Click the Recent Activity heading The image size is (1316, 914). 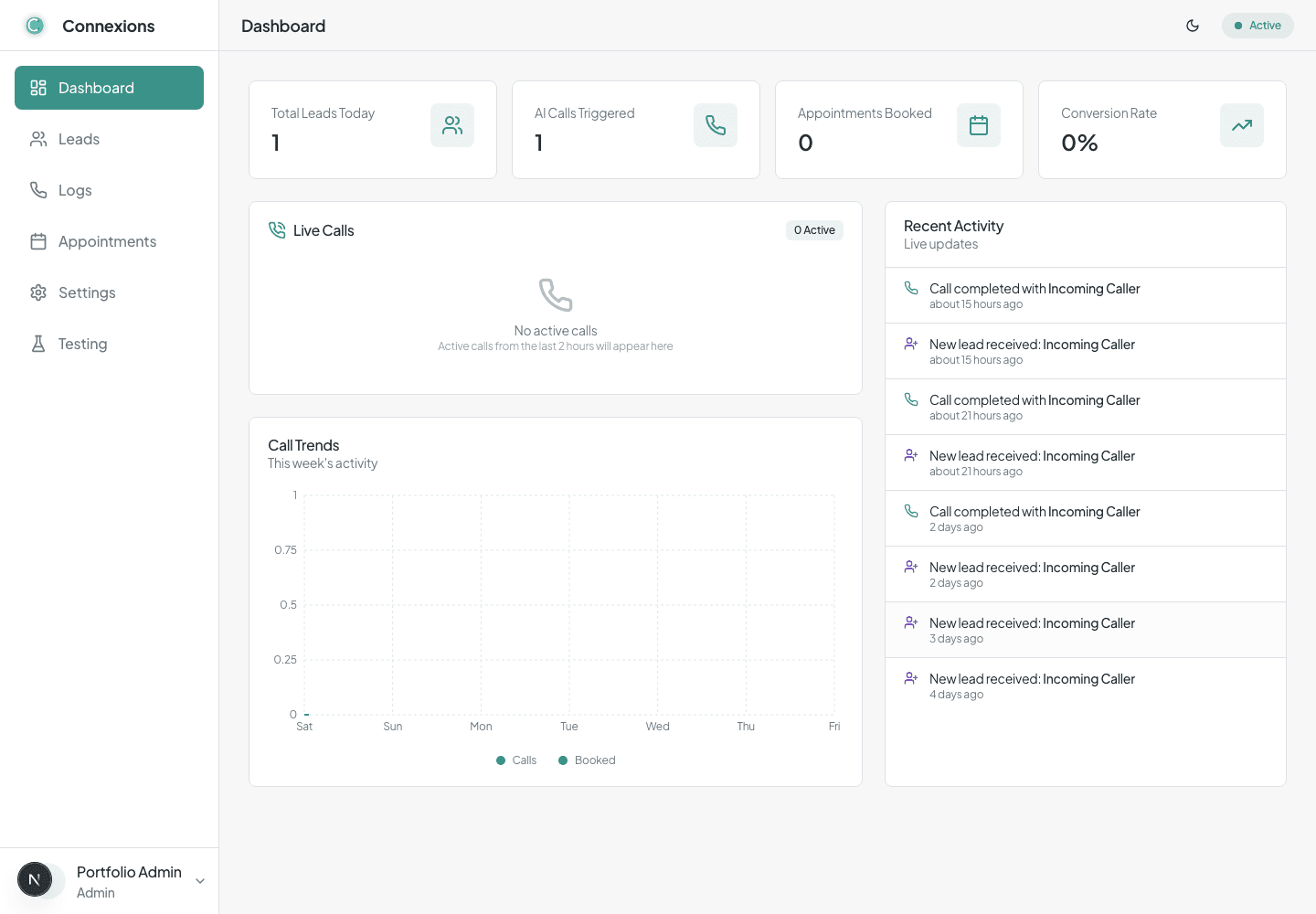[953, 226]
